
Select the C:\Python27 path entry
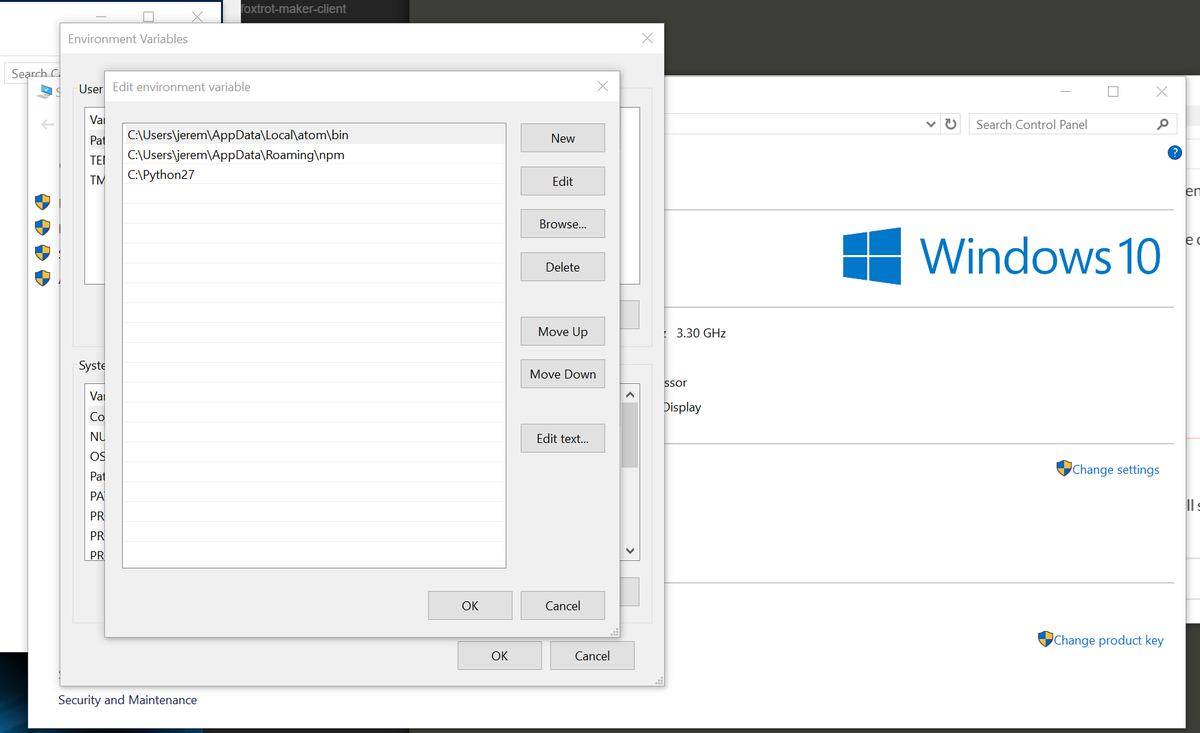coord(314,174)
